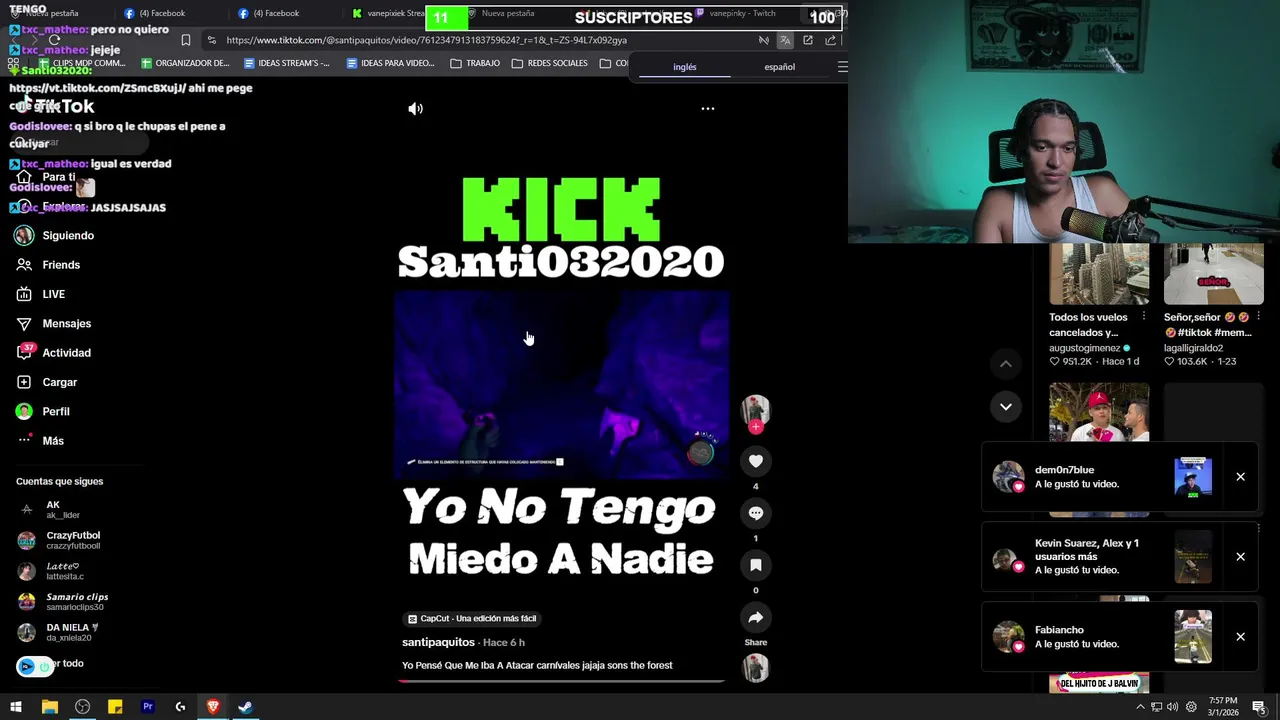The height and width of the screenshot is (720, 1280).
Task: Open LIVE in TikTok sidebar
Action: coord(41,294)
